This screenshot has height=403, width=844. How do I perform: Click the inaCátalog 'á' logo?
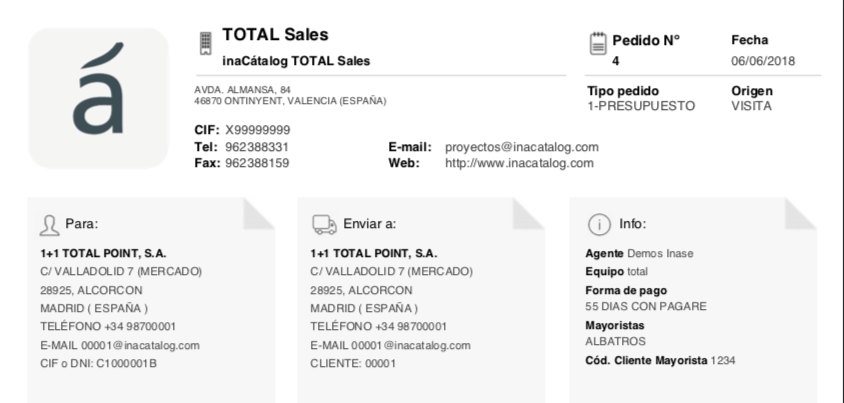point(99,98)
